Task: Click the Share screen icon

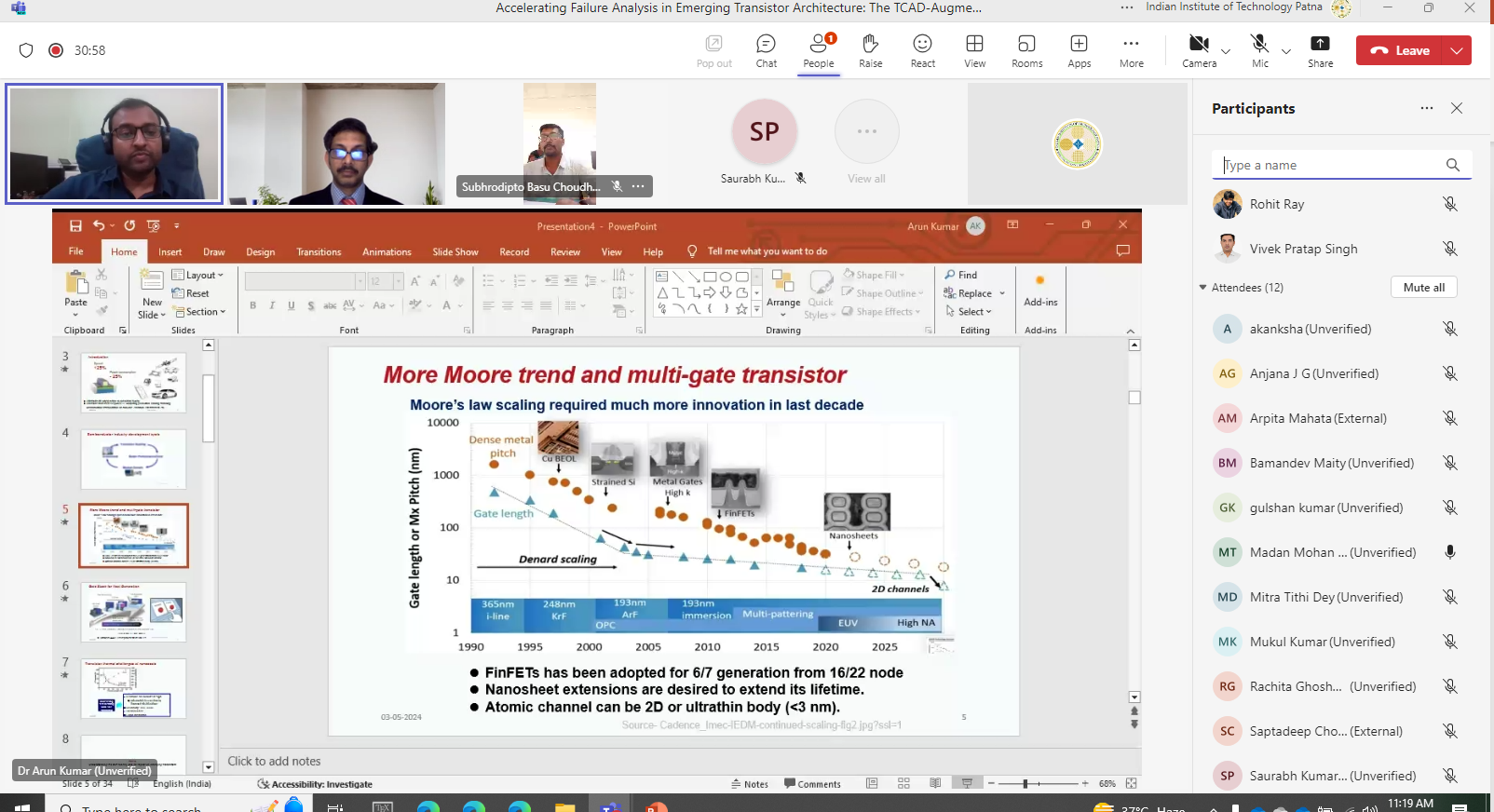Action: [x=1320, y=50]
